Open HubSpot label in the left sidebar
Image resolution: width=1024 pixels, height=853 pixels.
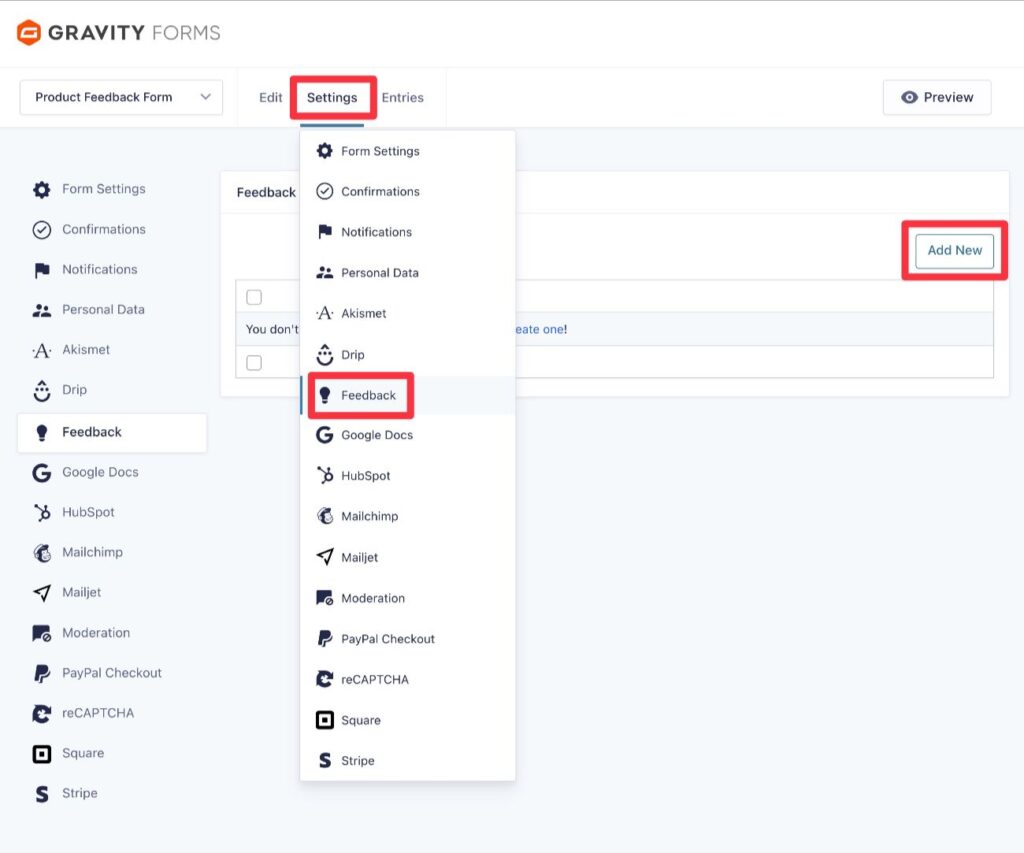(88, 513)
